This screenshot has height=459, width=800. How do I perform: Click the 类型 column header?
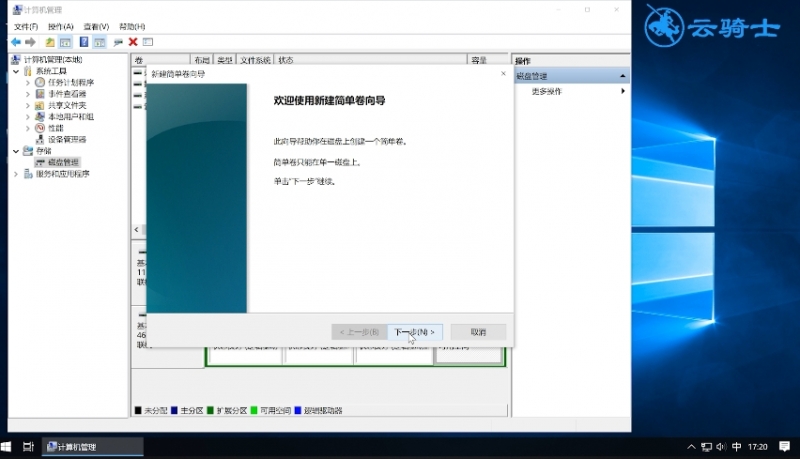click(x=225, y=60)
